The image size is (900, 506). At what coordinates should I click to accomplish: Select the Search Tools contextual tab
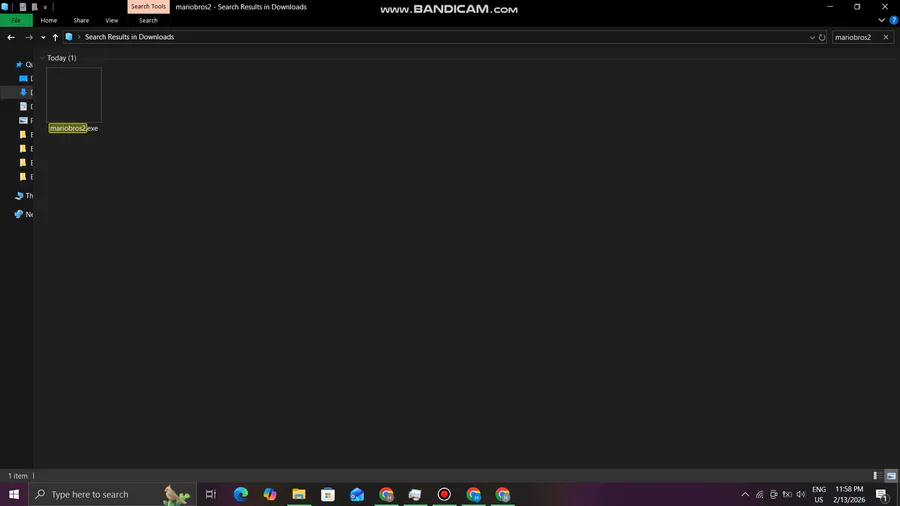coord(148,6)
